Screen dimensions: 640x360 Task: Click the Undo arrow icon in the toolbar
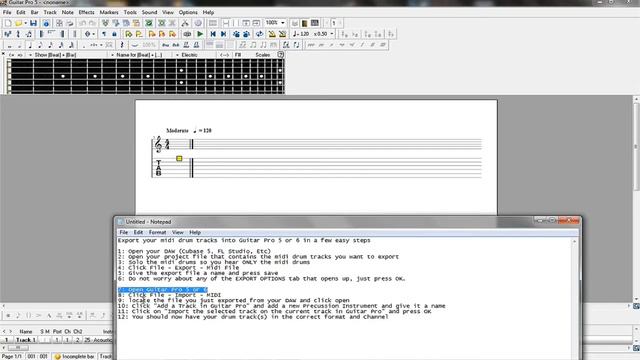point(82,23)
